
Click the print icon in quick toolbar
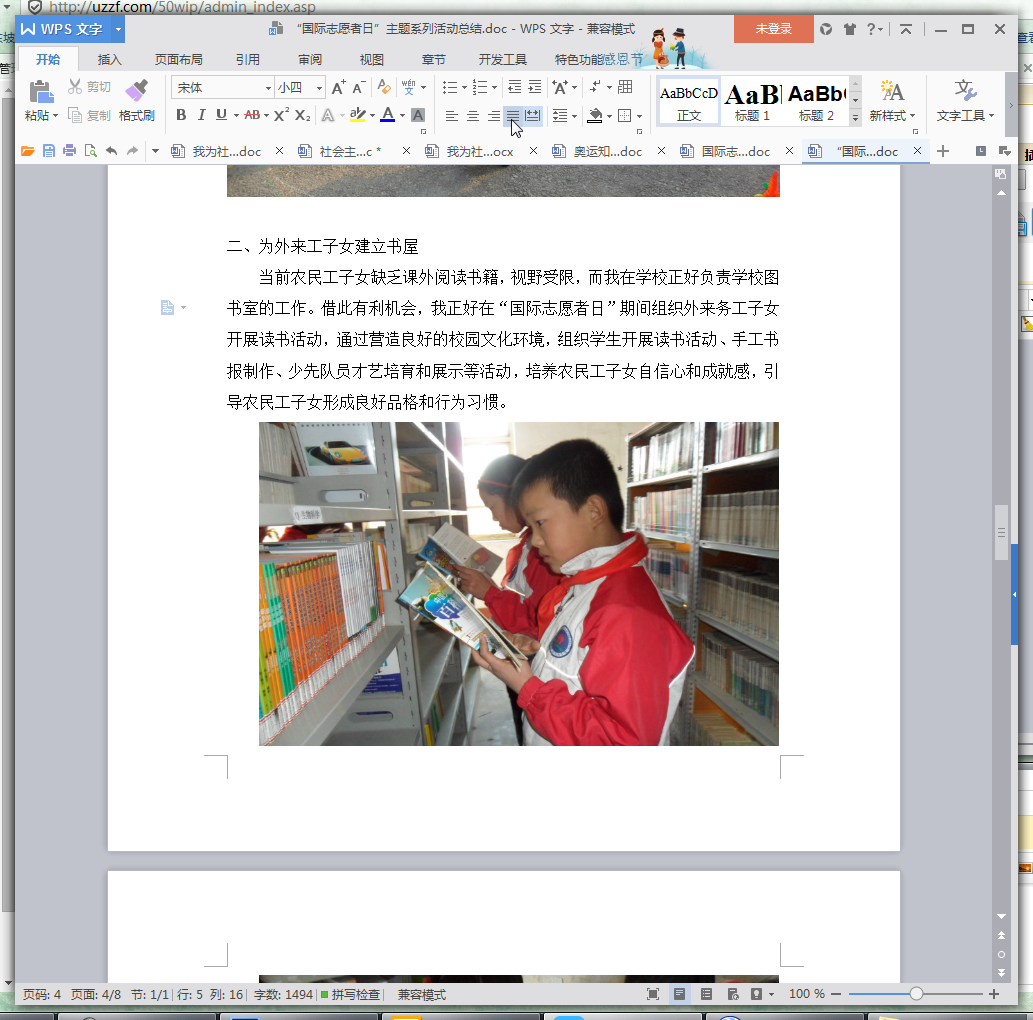pos(69,152)
